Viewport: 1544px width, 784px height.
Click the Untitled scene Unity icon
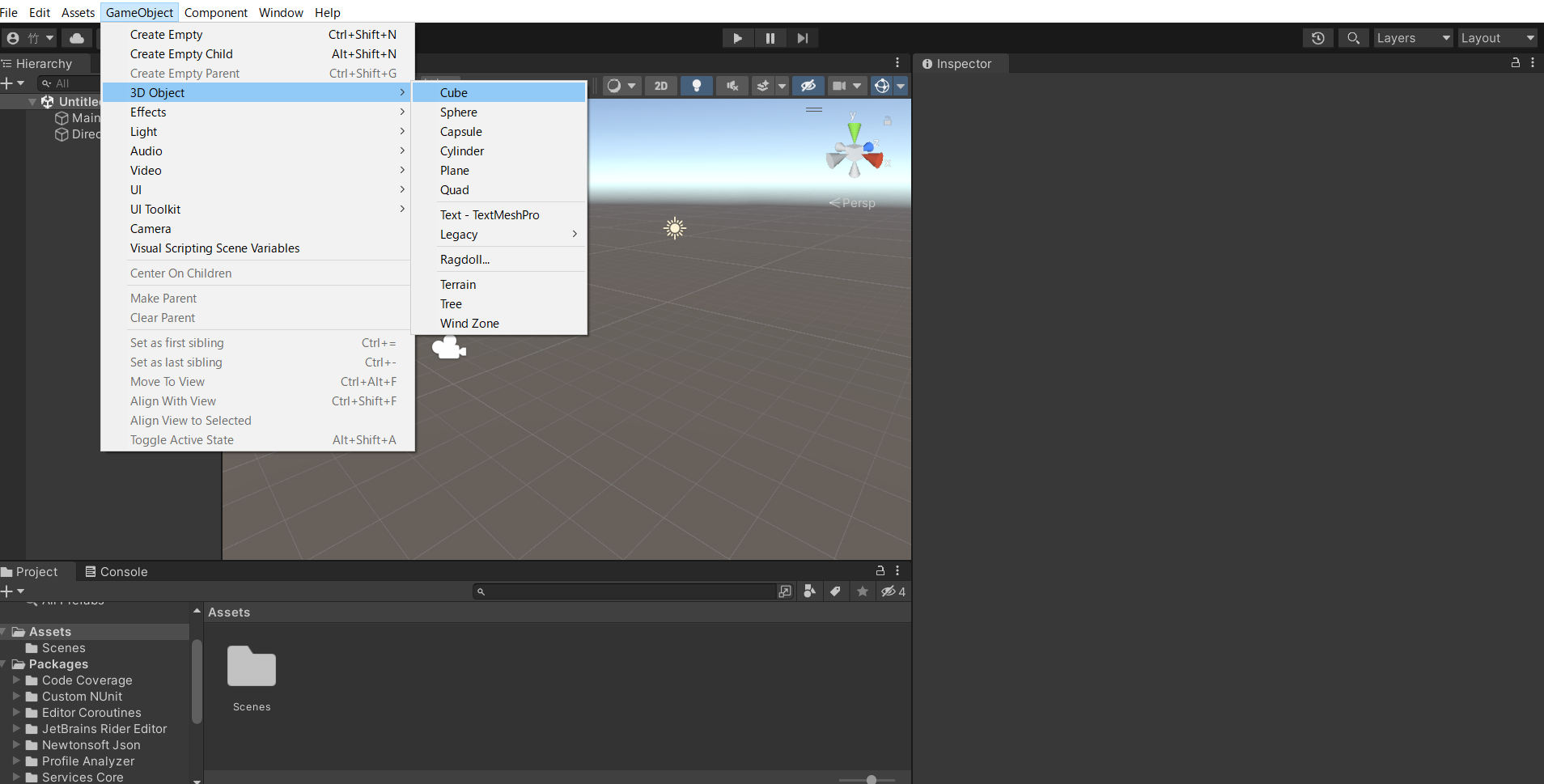pyautogui.click(x=48, y=102)
